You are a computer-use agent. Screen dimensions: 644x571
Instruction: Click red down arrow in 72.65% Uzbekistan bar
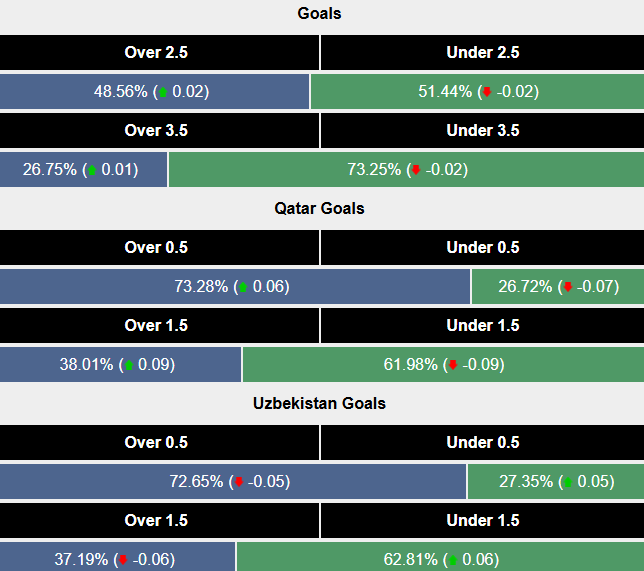238,482
